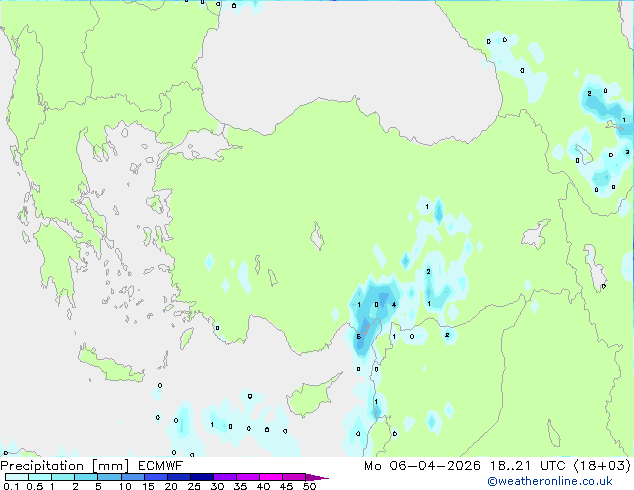Click the "18..21 UTC" time range text
Image resolution: width=634 pixels, height=490 pixels.
(x=527, y=466)
